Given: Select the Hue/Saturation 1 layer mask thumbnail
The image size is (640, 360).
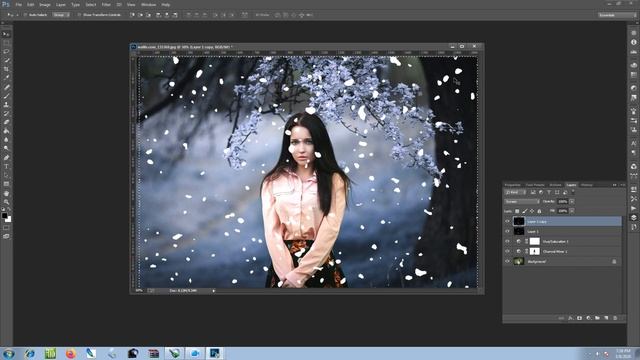Looking at the screenshot, I should click(x=535, y=241).
